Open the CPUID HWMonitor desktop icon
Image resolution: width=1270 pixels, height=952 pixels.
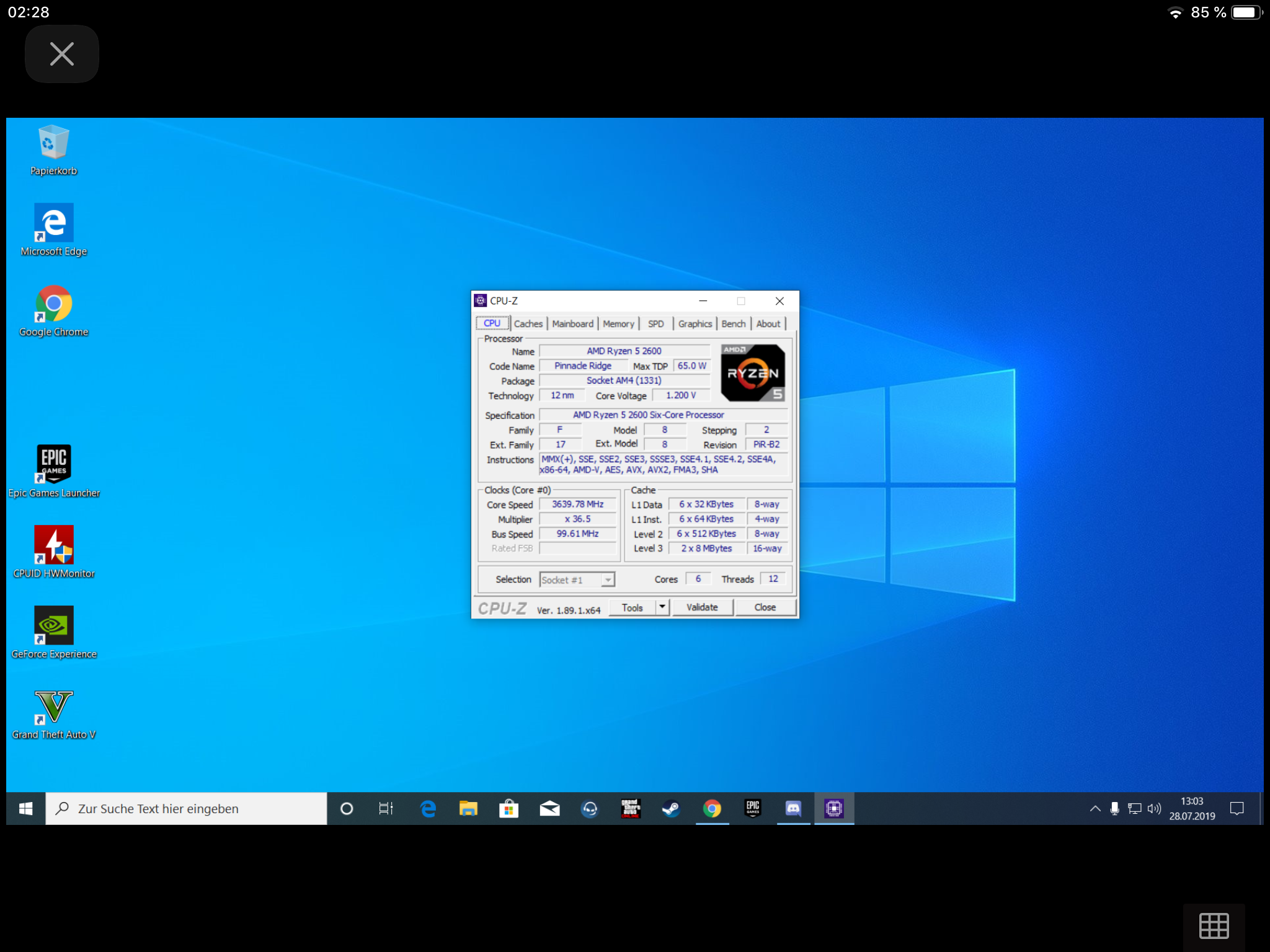coord(54,544)
